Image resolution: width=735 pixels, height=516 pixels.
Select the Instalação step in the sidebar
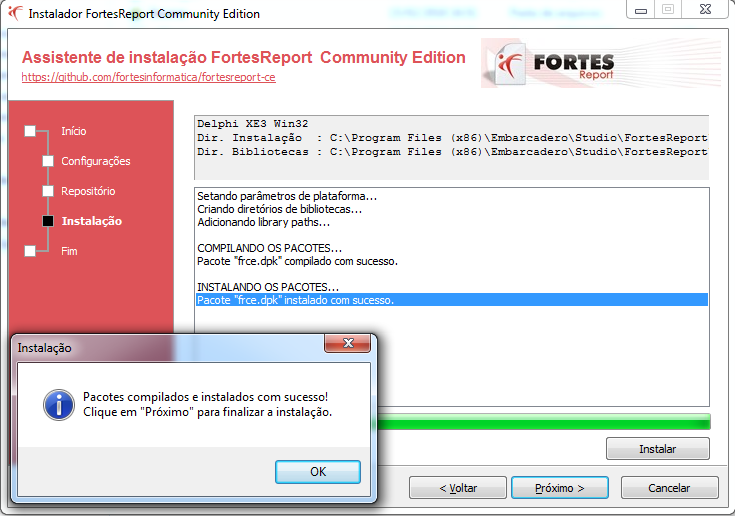(x=91, y=221)
